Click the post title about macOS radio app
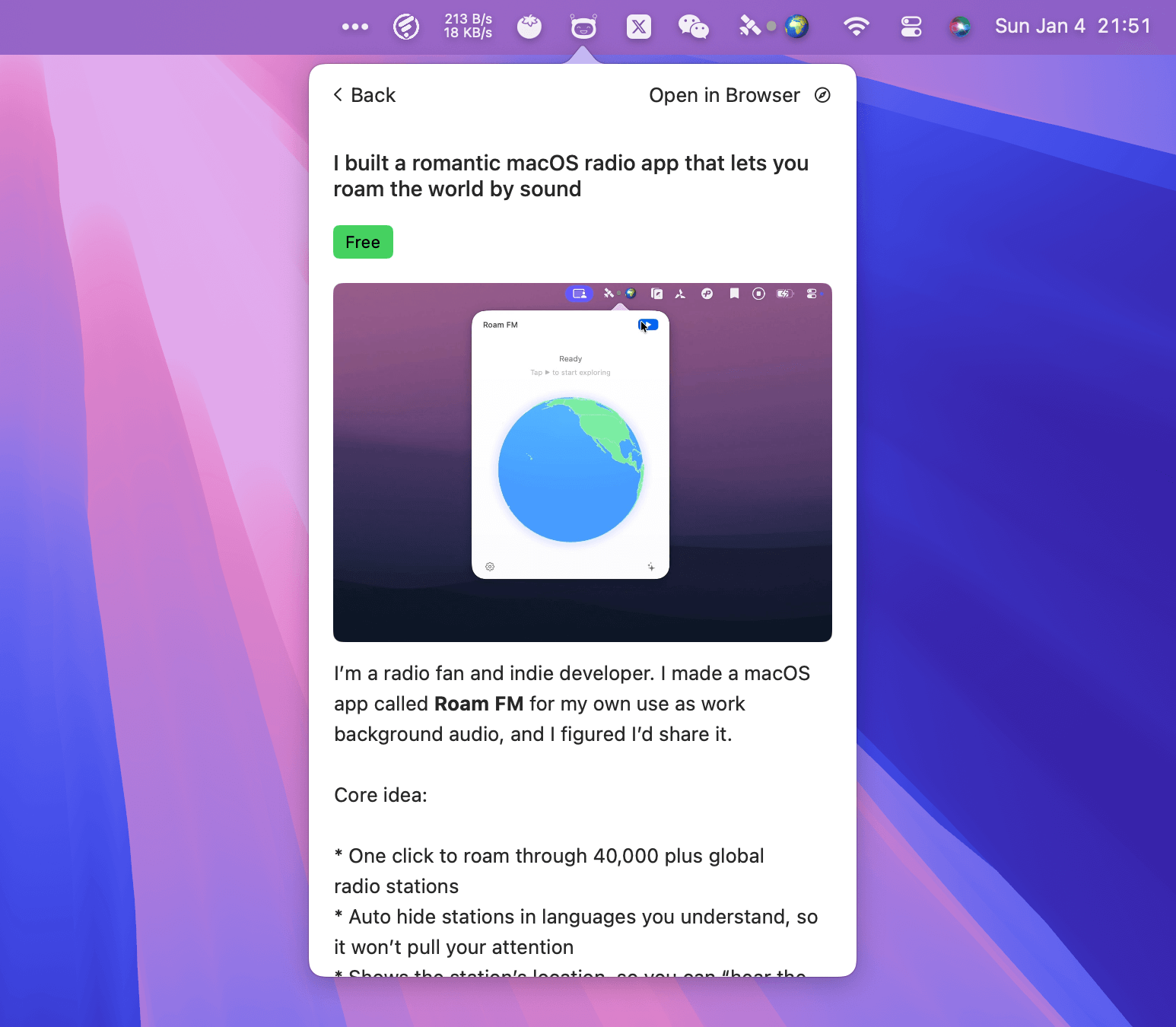The image size is (1176, 1027). pyautogui.click(x=571, y=176)
